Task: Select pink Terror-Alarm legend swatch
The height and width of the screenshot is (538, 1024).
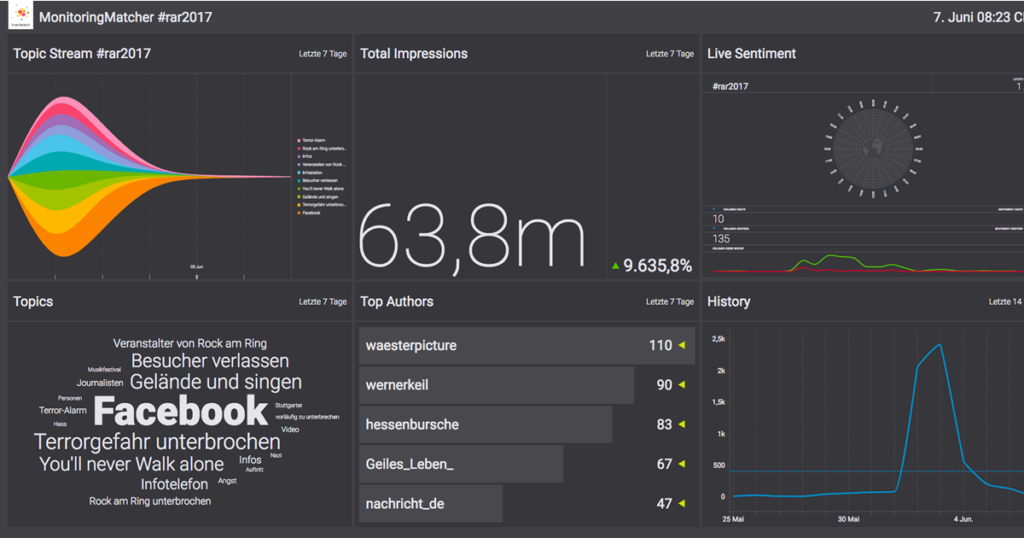Action: tap(299, 140)
